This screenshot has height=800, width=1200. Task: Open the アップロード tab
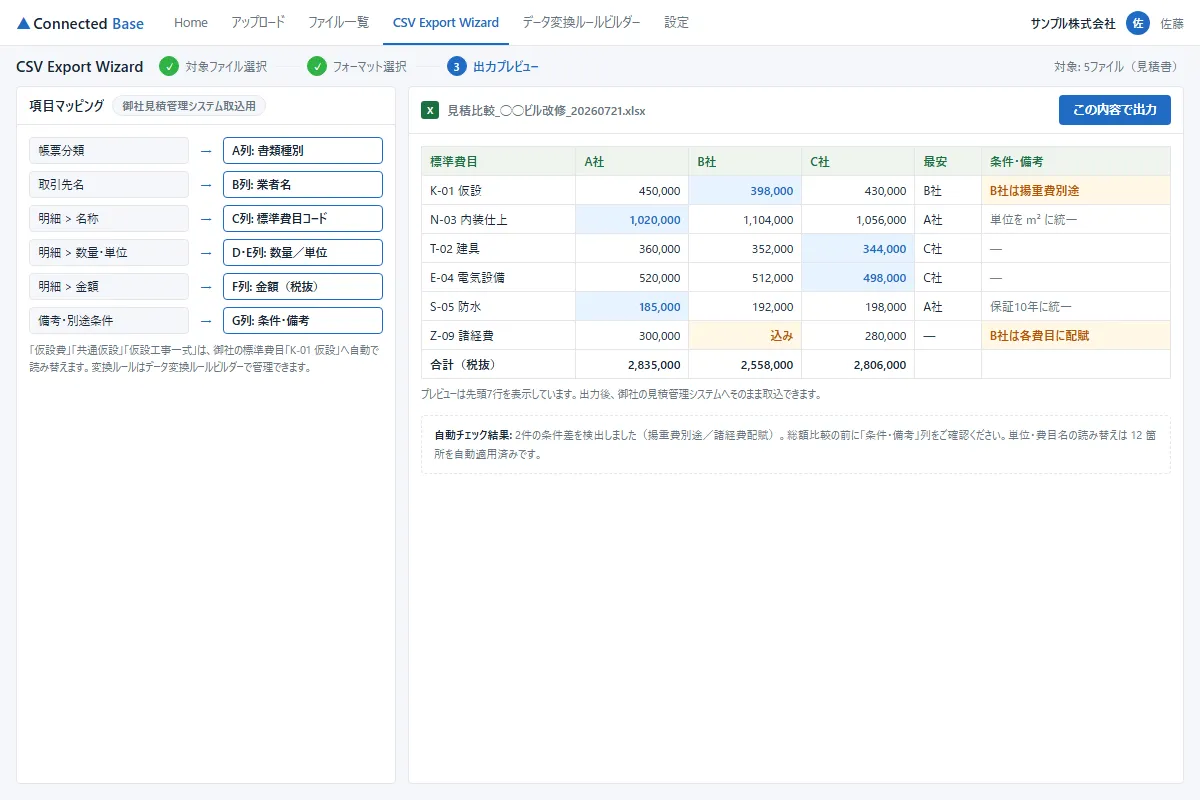258,22
